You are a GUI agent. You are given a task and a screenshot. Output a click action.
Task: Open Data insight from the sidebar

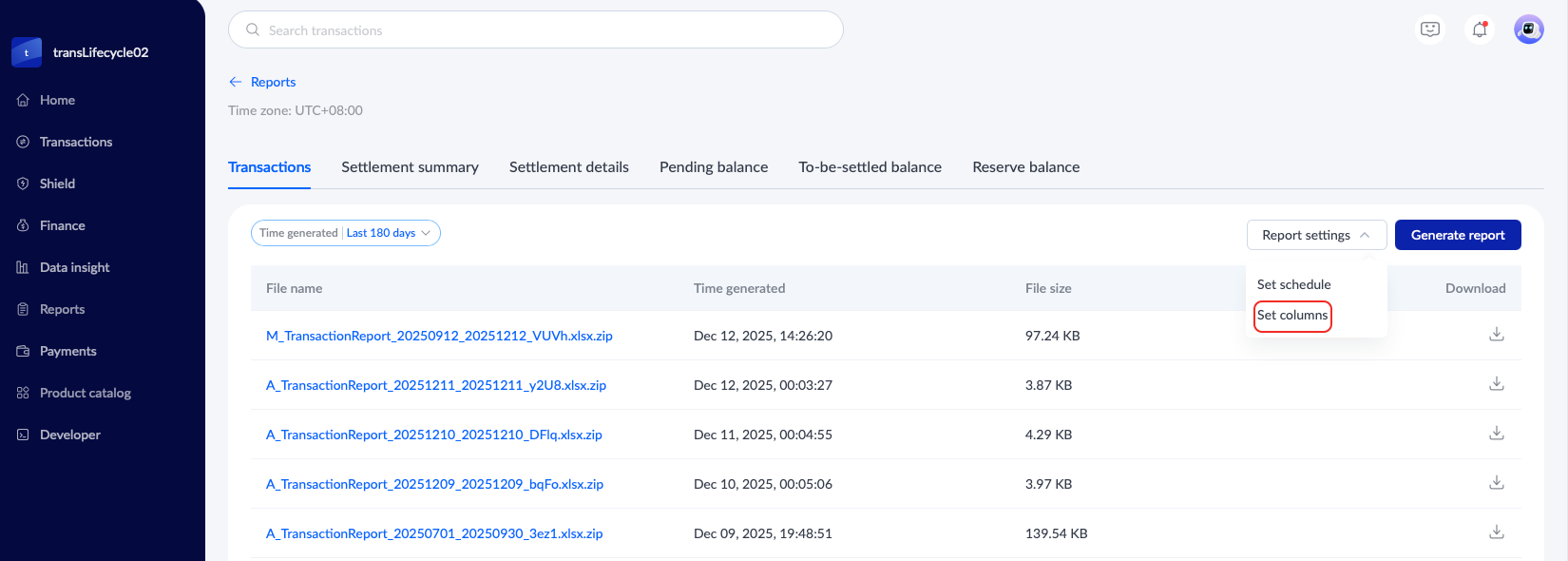74,267
